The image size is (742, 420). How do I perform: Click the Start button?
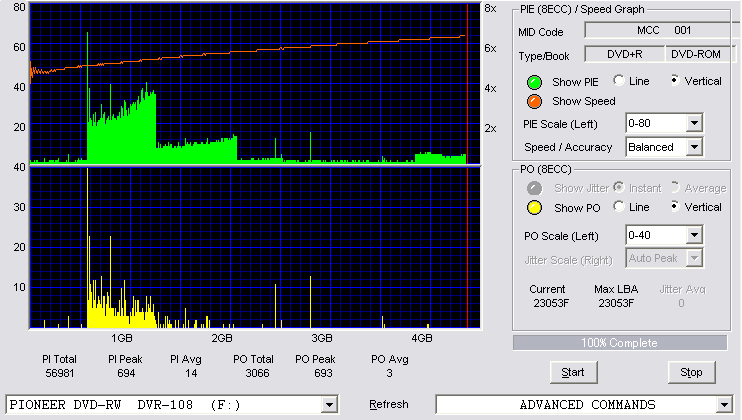[x=574, y=373]
